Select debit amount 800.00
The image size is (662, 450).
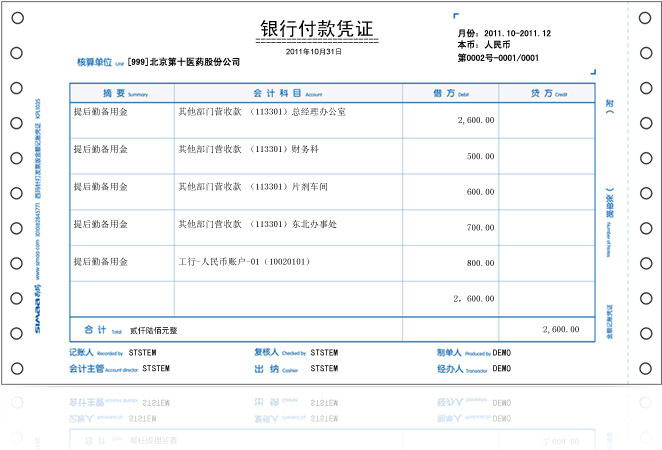tap(480, 263)
